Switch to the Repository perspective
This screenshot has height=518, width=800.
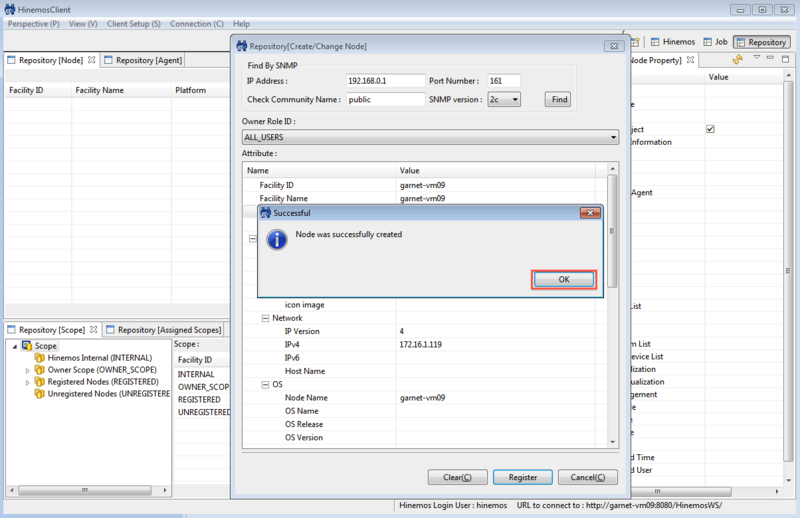coord(762,42)
